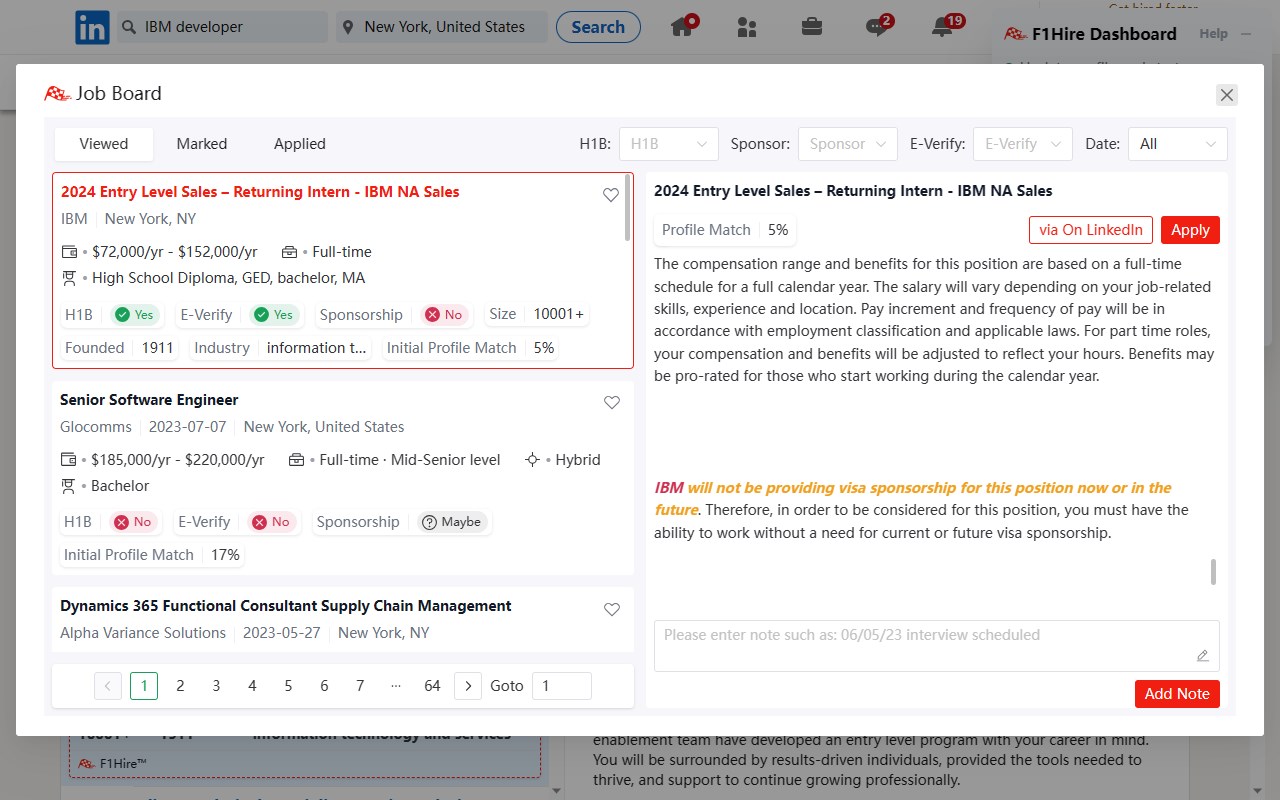The height and width of the screenshot is (800, 1280).
Task: Click the Add Note button
Action: coord(1177,694)
